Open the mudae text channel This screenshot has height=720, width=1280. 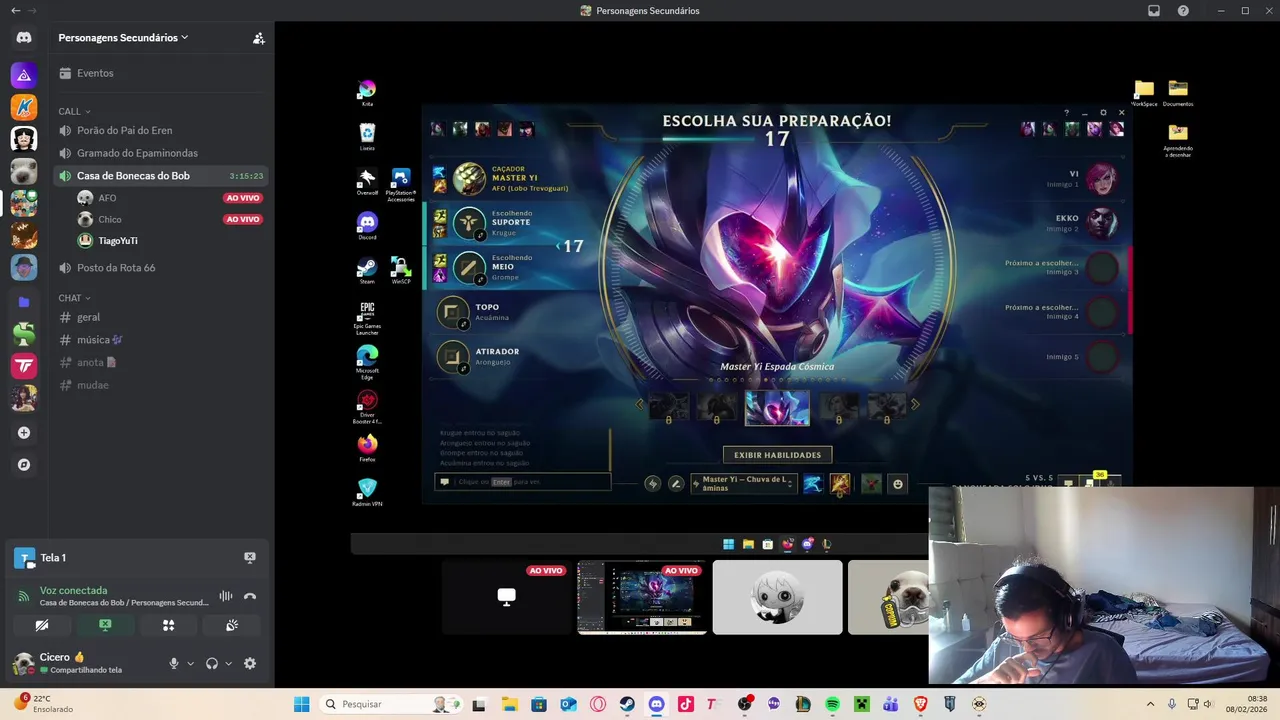160,385
